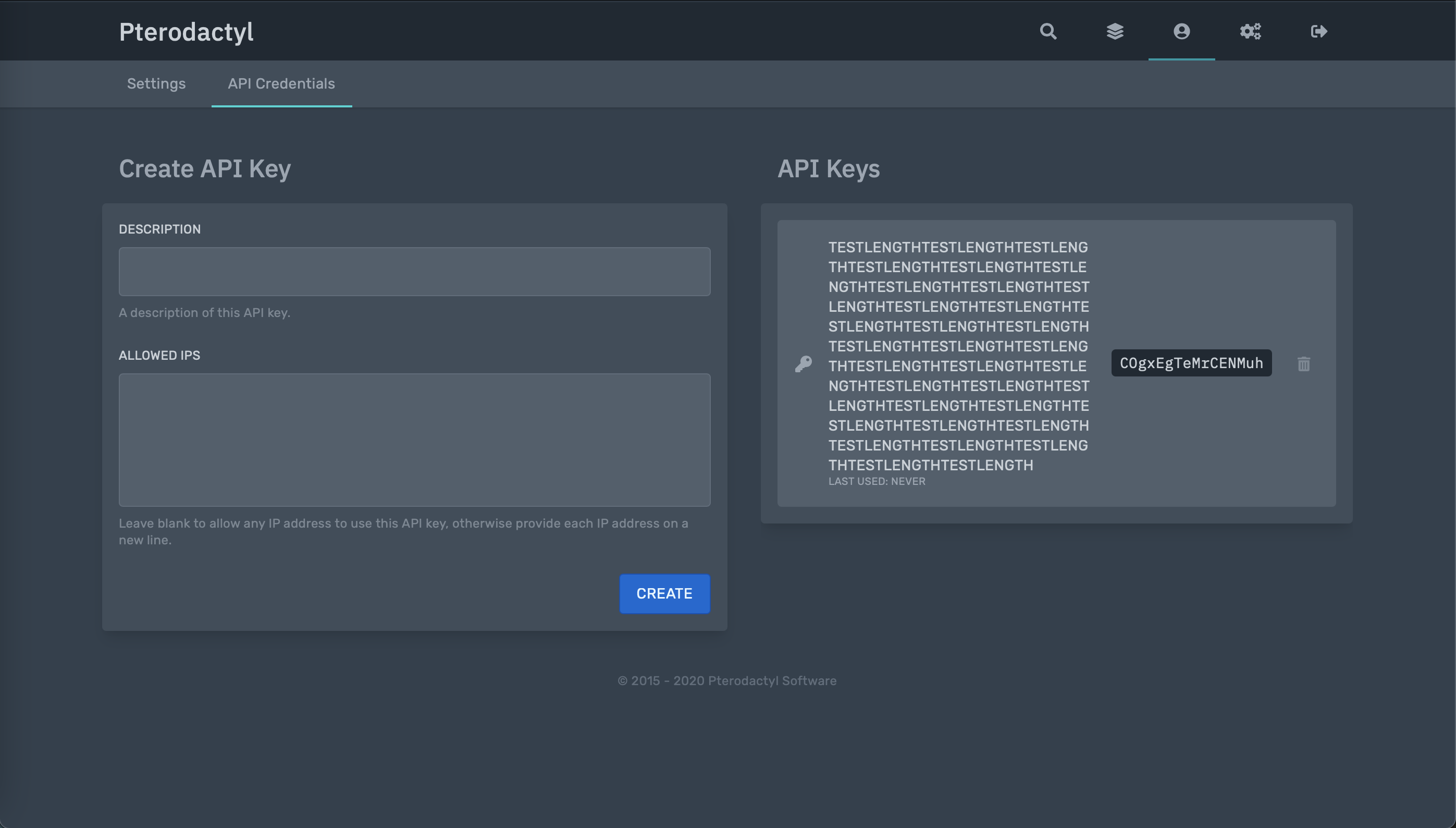Switch to the API Credentials tab
The width and height of the screenshot is (1456, 828).
pos(281,83)
